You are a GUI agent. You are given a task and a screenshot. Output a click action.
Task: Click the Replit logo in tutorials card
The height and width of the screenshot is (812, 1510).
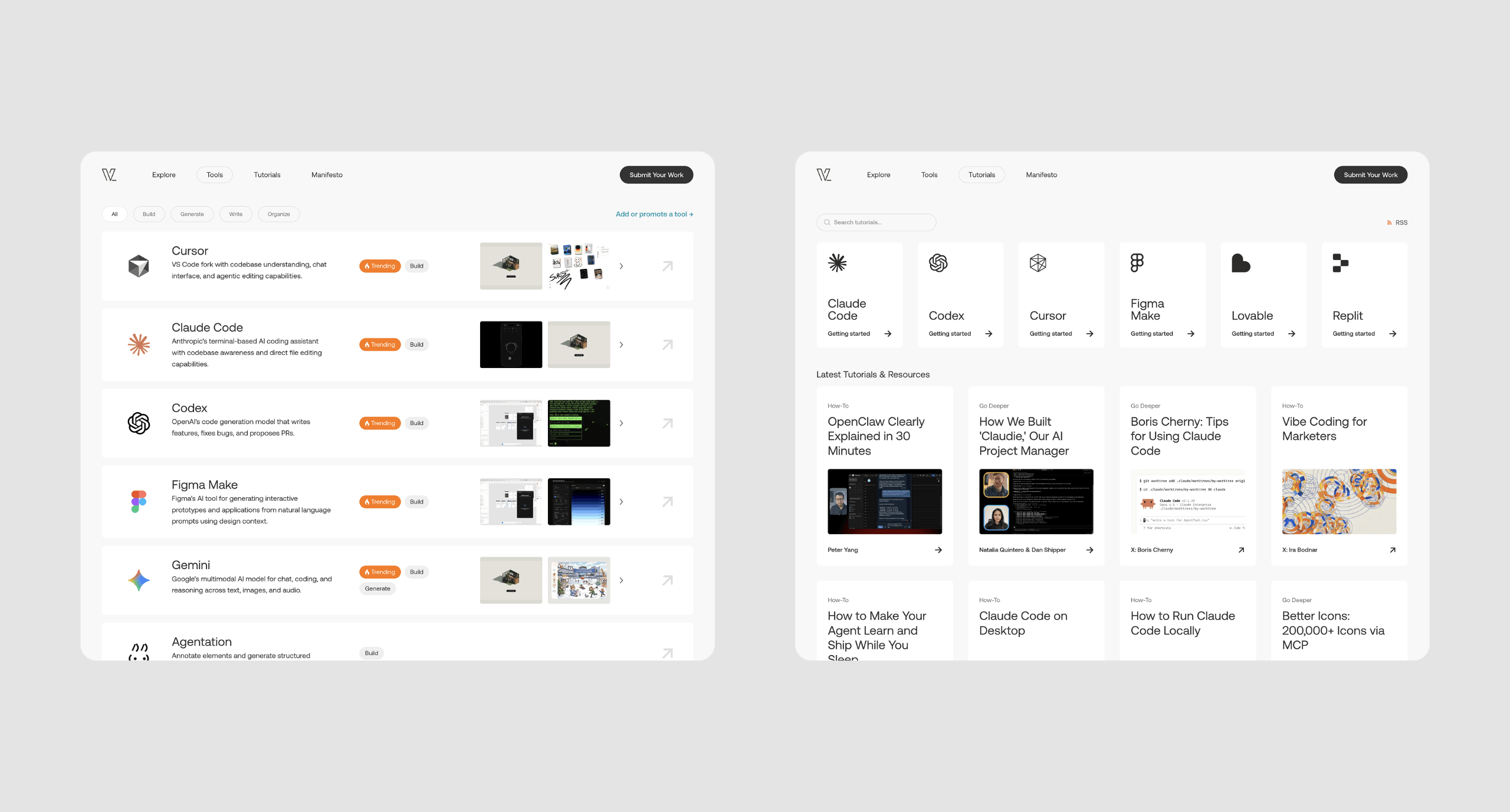coord(1340,263)
